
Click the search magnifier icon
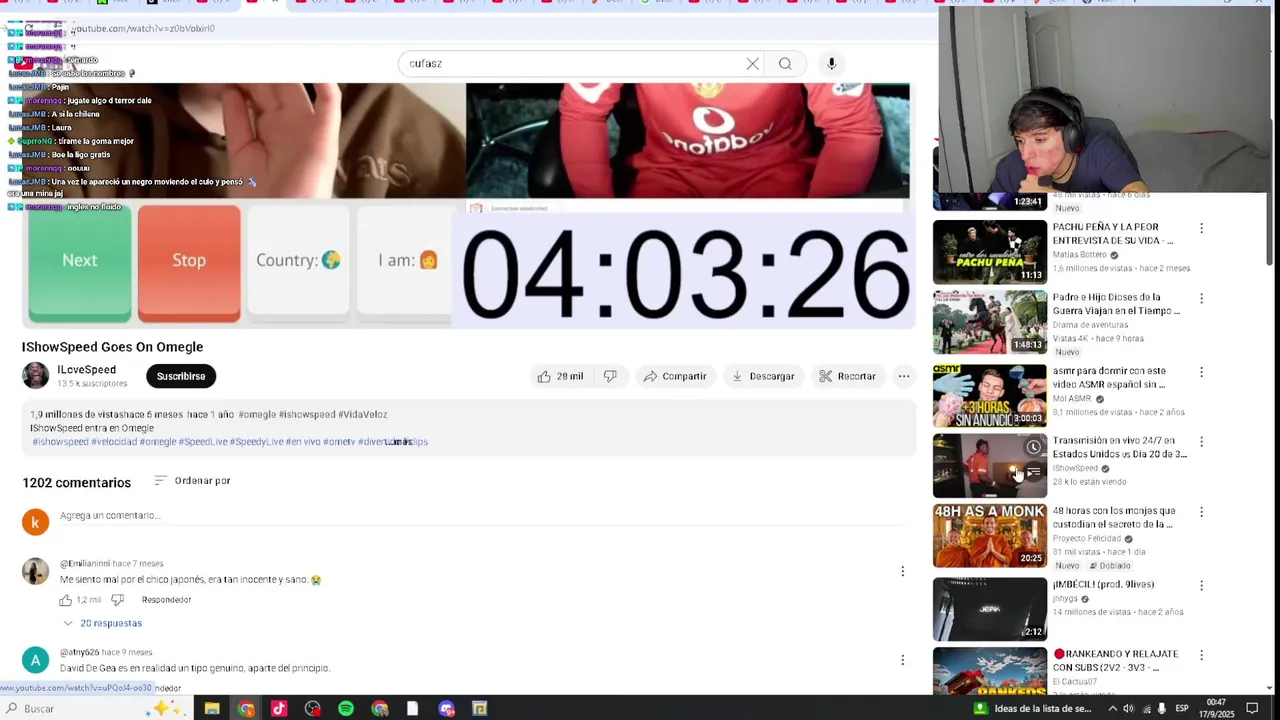point(785,64)
